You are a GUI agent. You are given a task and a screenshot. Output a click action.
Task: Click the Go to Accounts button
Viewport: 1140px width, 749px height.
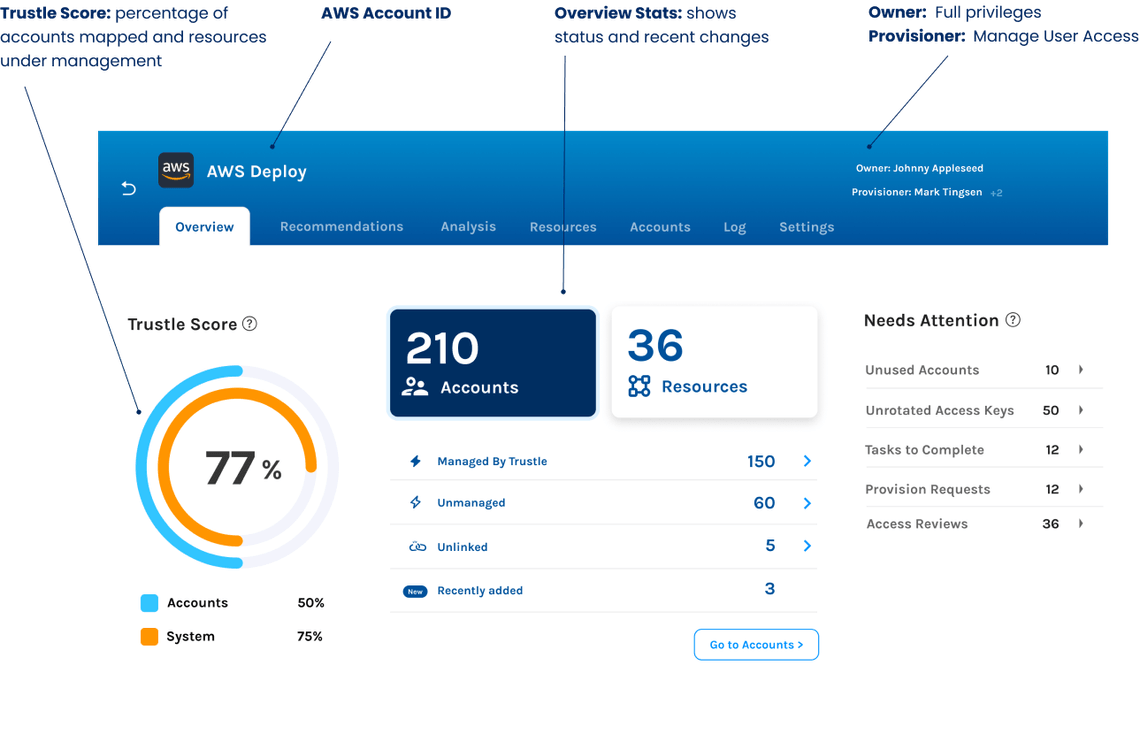coord(756,644)
